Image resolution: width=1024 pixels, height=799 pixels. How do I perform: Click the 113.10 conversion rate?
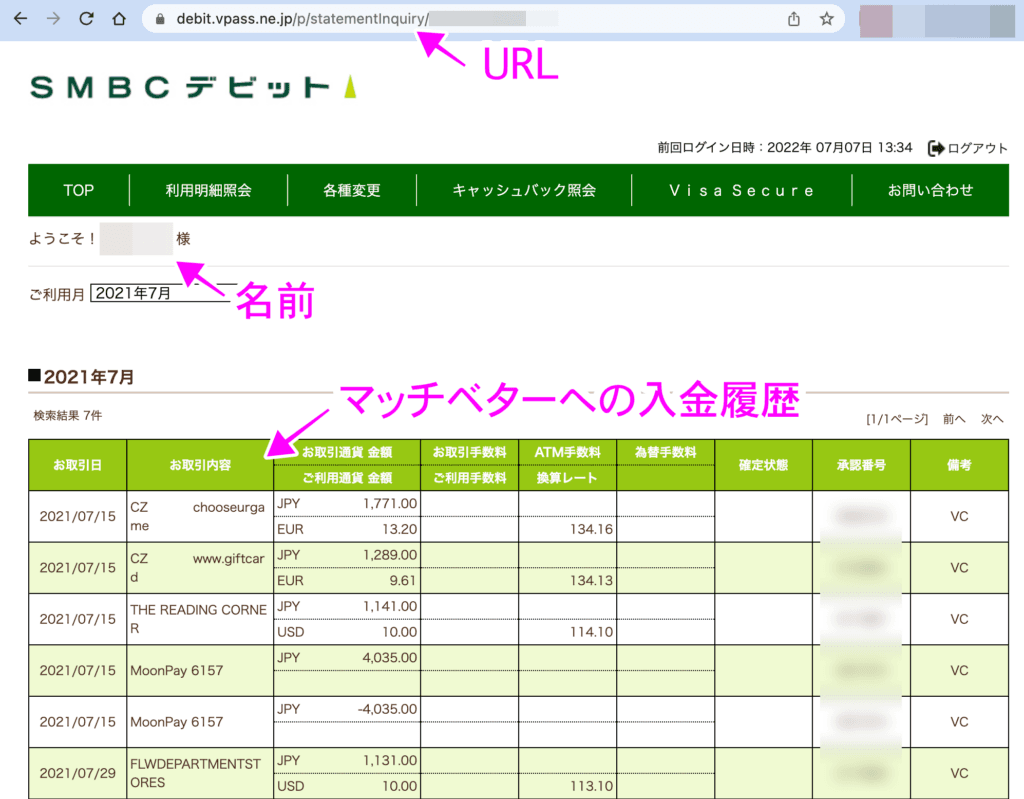click(591, 786)
